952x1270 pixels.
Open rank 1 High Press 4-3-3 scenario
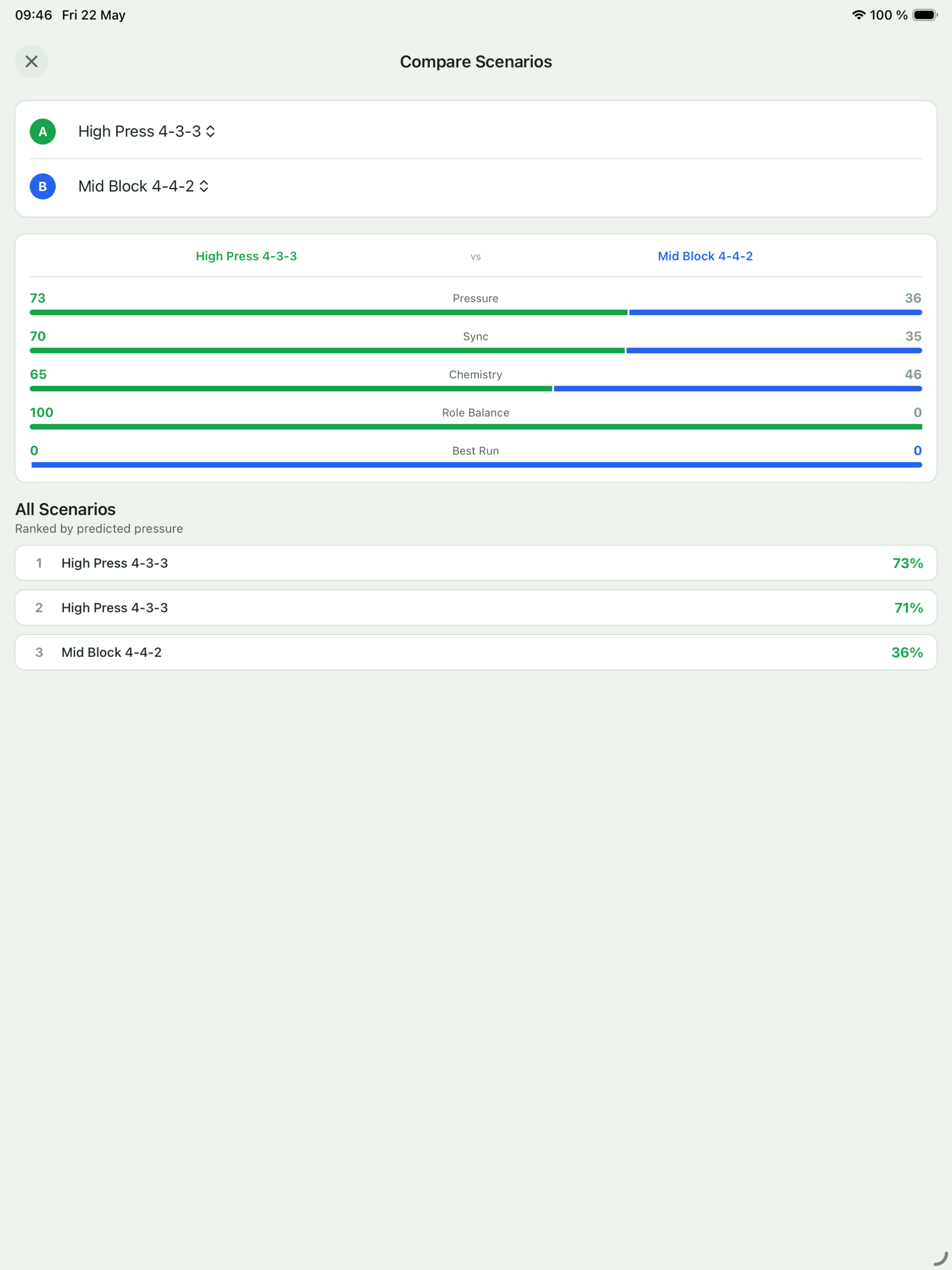coord(476,563)
